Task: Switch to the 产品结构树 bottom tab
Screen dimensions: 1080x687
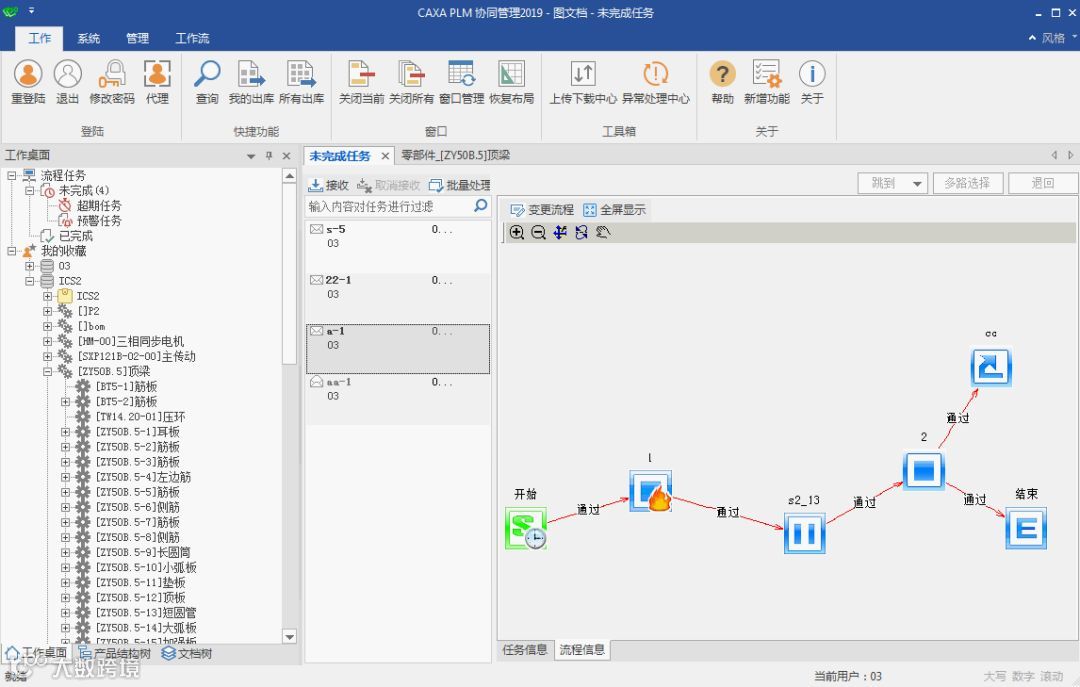Action: (116, 653)
